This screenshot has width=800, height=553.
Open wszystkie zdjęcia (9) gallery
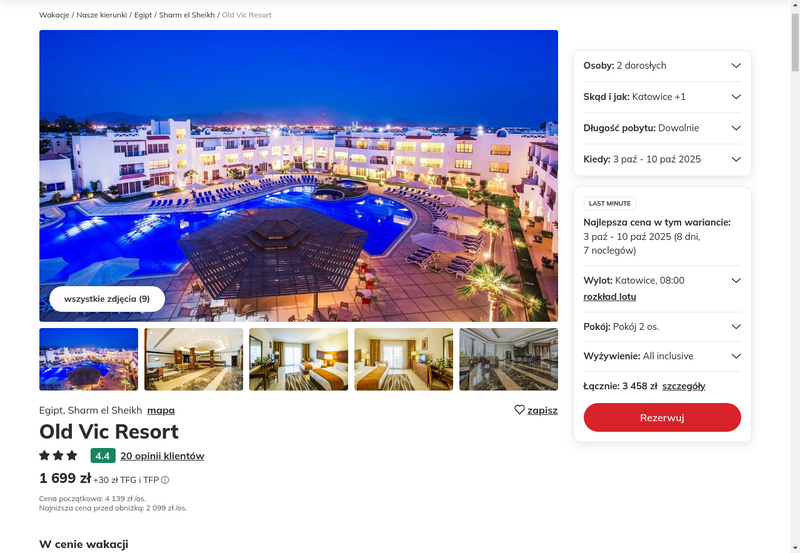(107, 299)
